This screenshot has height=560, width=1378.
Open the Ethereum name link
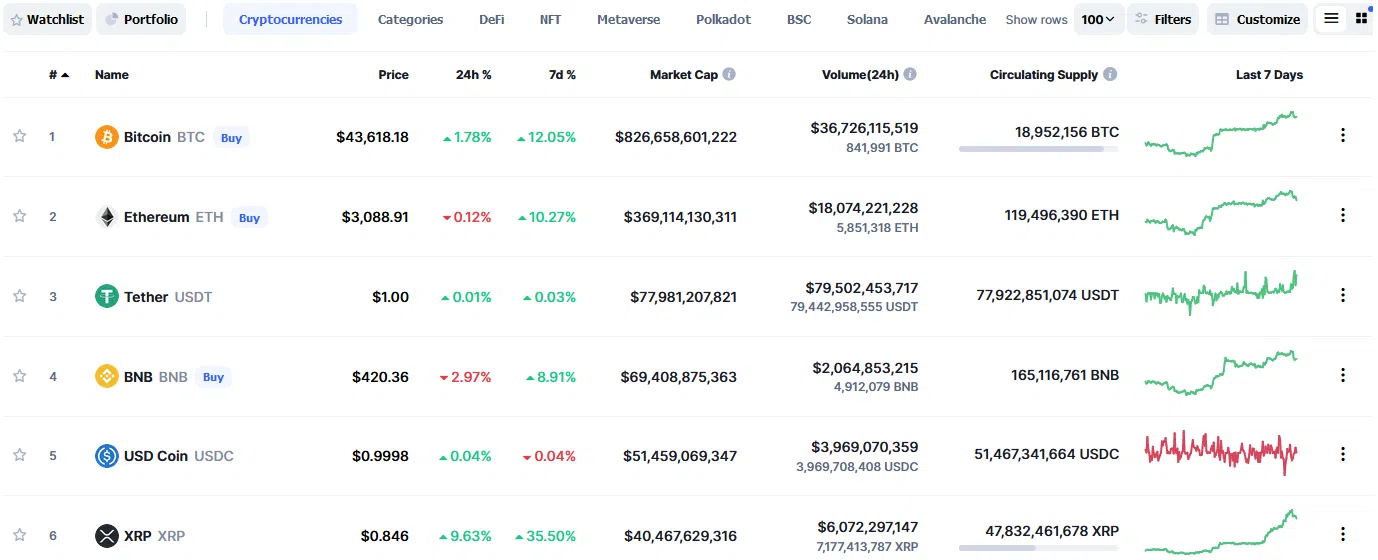click(x=156, y=217)
